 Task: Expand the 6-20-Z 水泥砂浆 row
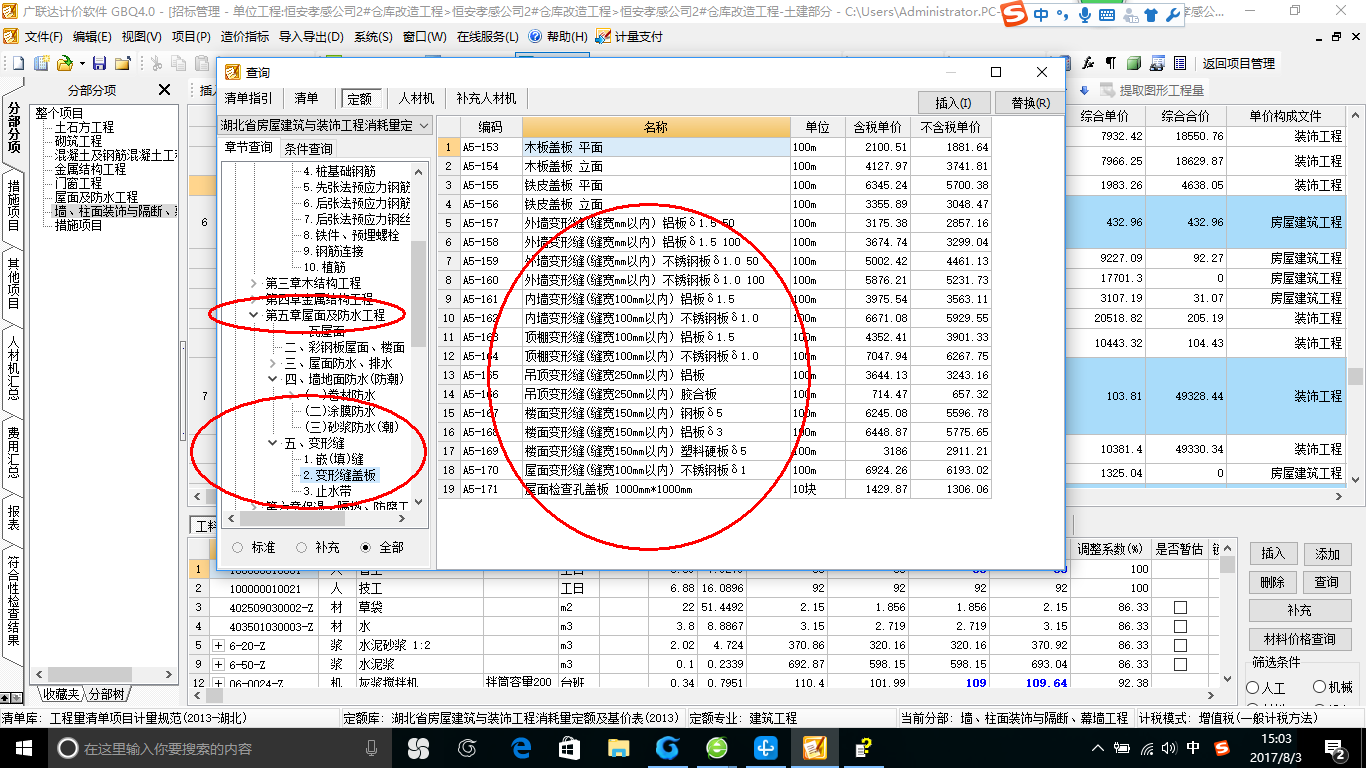pyautogui.click(x=218, y=645)
